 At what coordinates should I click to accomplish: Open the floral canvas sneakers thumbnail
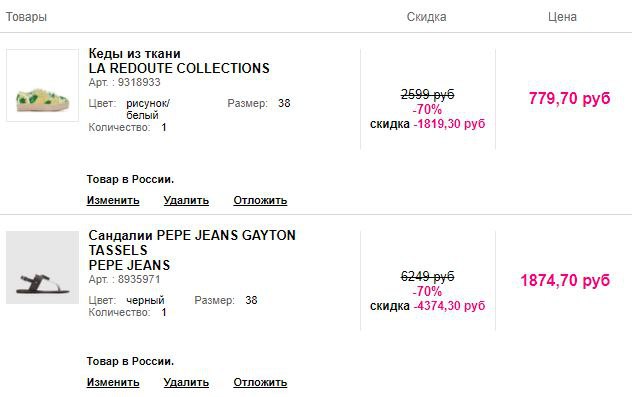[x=43, y=85]
